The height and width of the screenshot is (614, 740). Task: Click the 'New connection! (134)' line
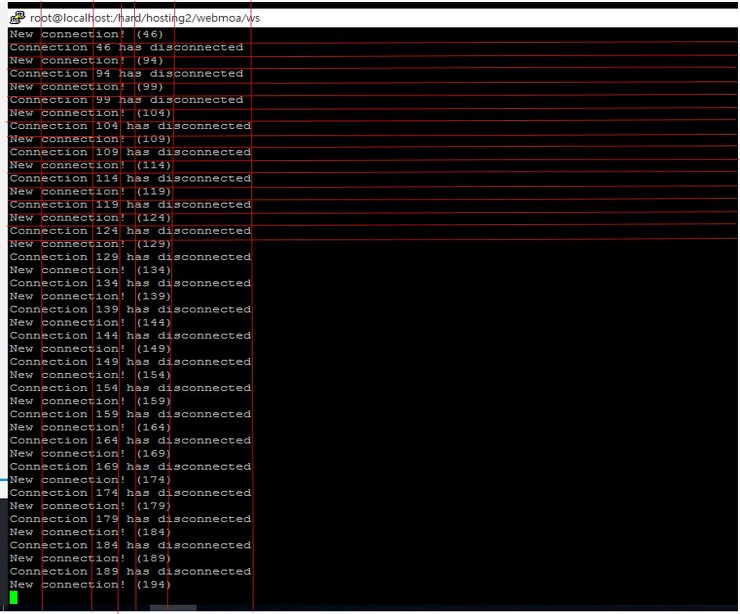[x=90, y=270]
